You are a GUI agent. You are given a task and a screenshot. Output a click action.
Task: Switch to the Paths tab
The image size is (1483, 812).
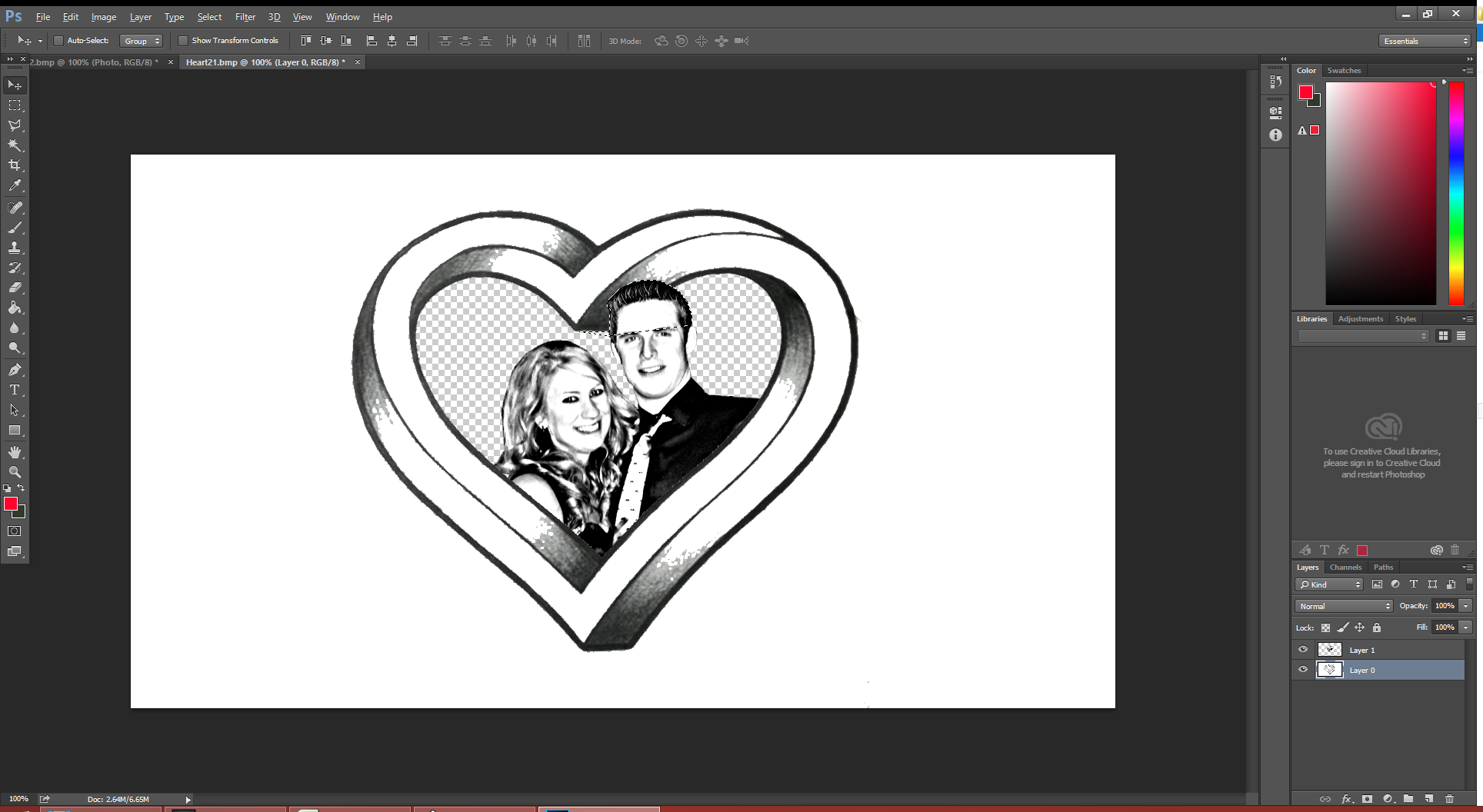point(1383,567)
